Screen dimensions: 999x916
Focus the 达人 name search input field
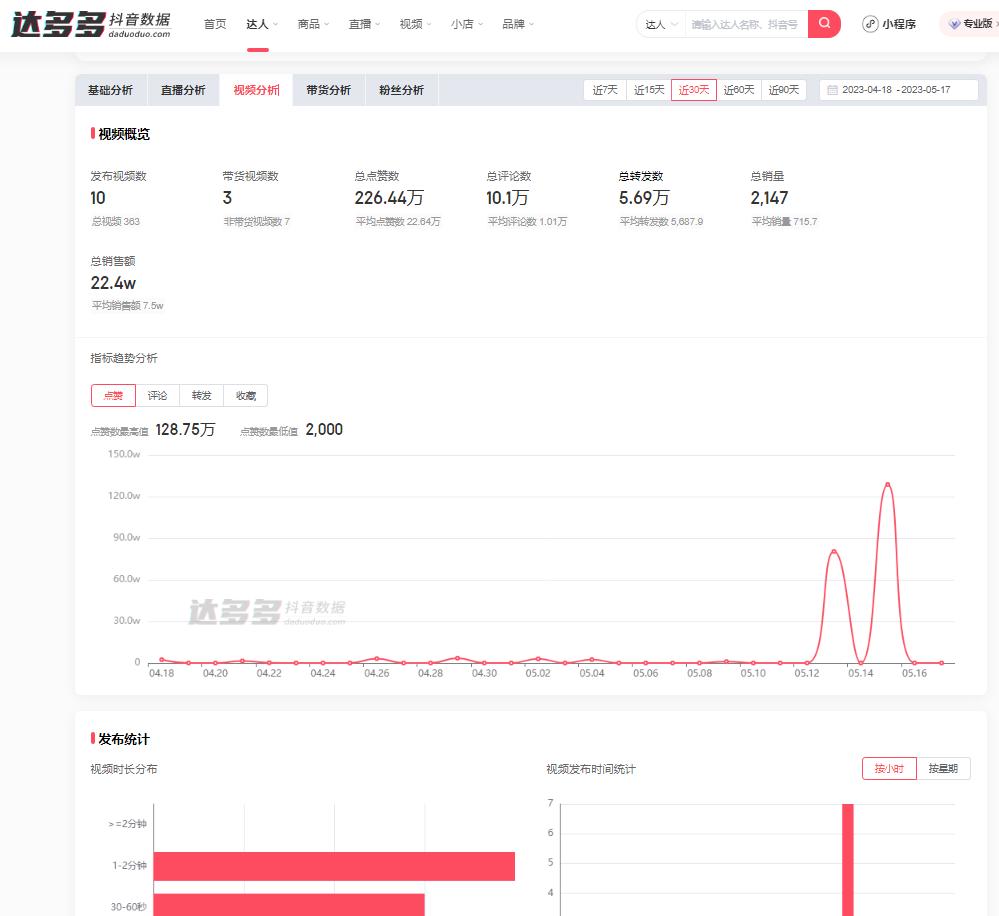746,24
